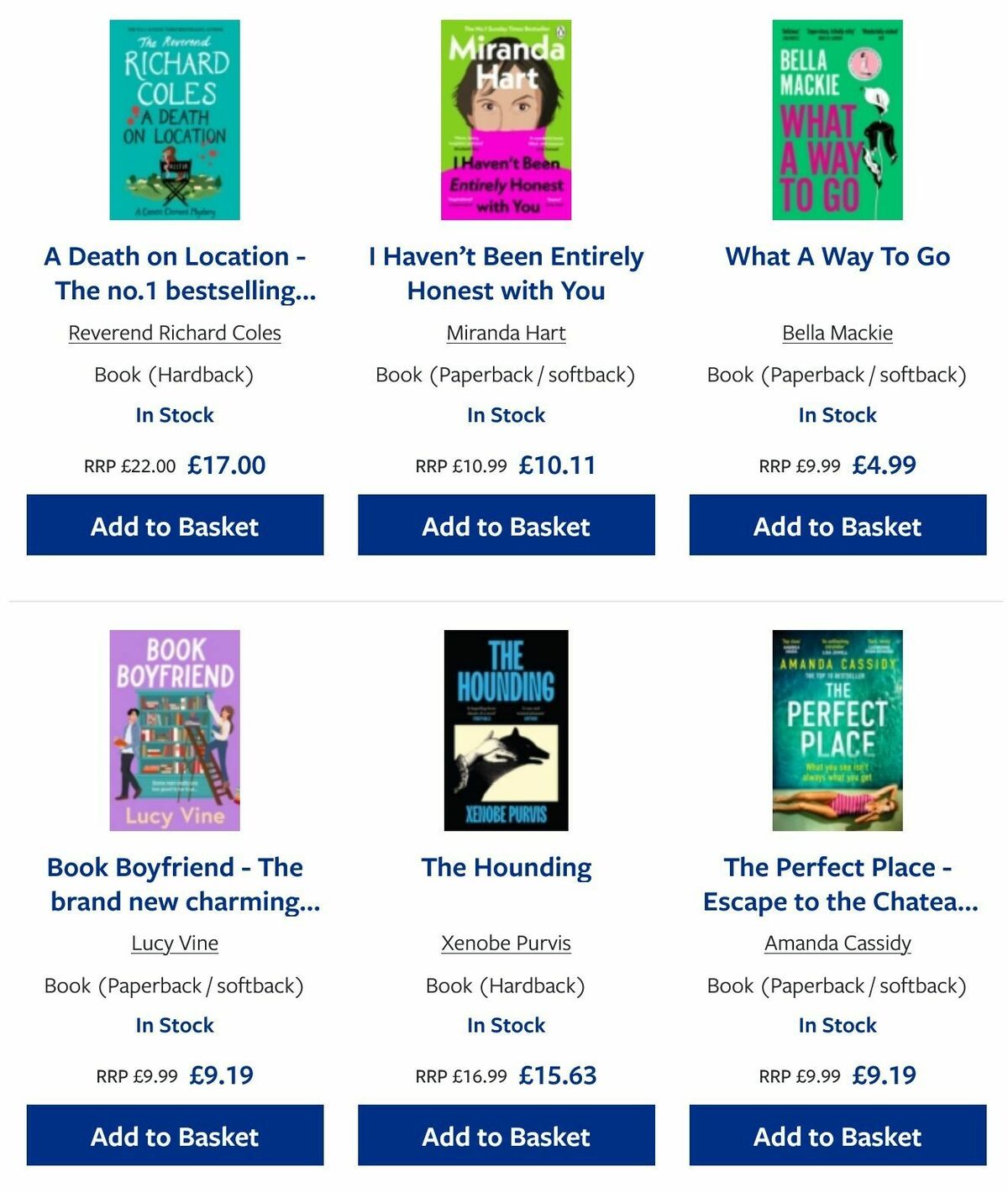View books by Bella Mackie

[x=837, y=333]
